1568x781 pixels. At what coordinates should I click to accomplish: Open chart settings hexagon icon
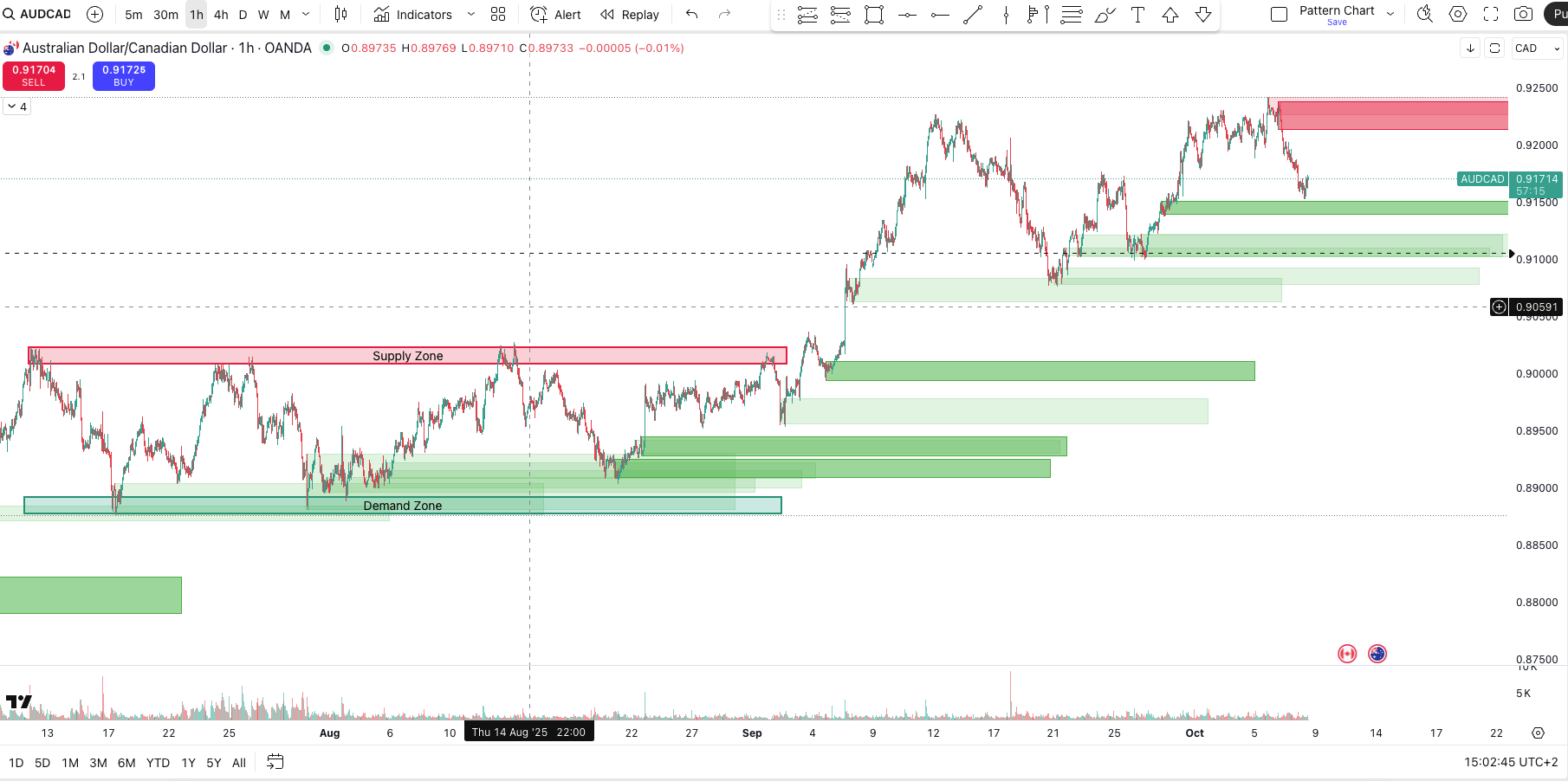point(1458,15)
